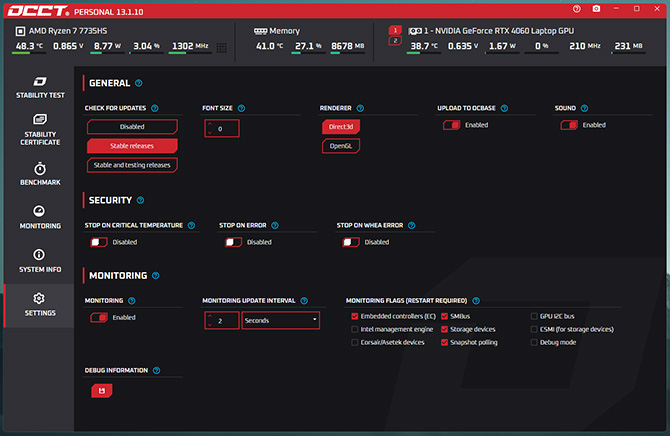Go to the Benchmark section
670x436 pixels.
tap(40, 174)
